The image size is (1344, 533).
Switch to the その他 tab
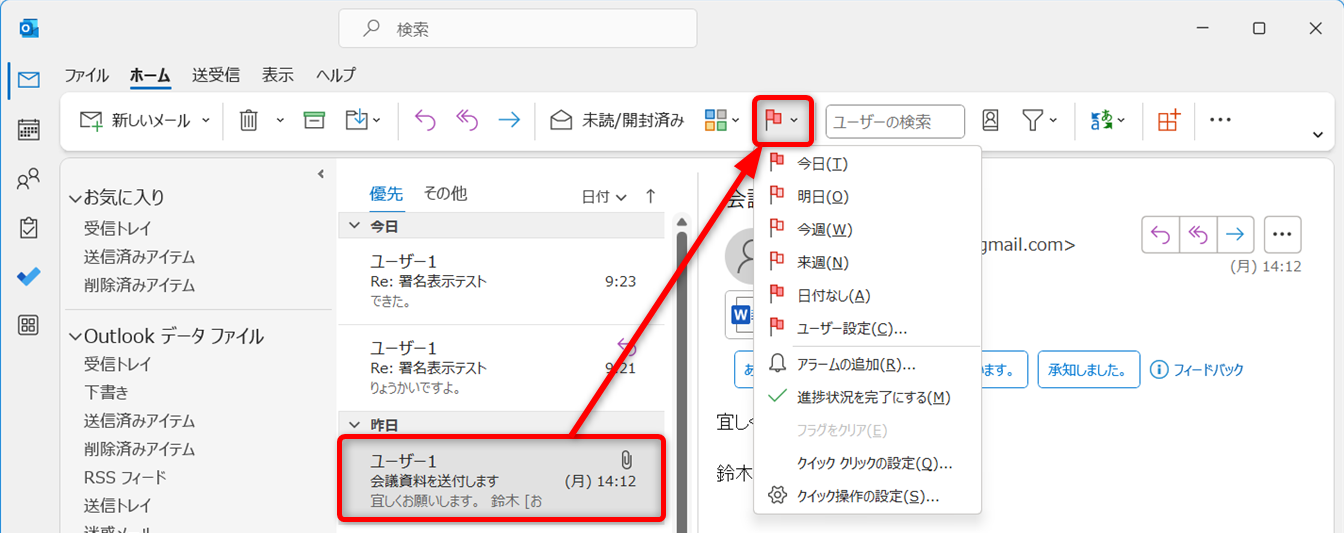pyautogui.click(x=445, y=194)
